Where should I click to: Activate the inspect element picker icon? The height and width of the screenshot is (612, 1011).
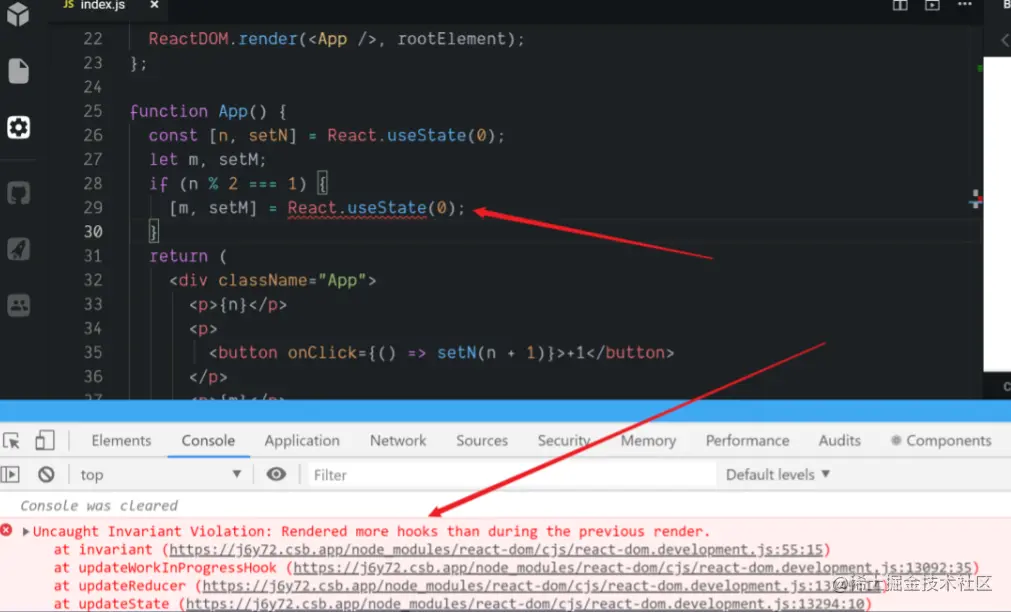coord(12,440)
